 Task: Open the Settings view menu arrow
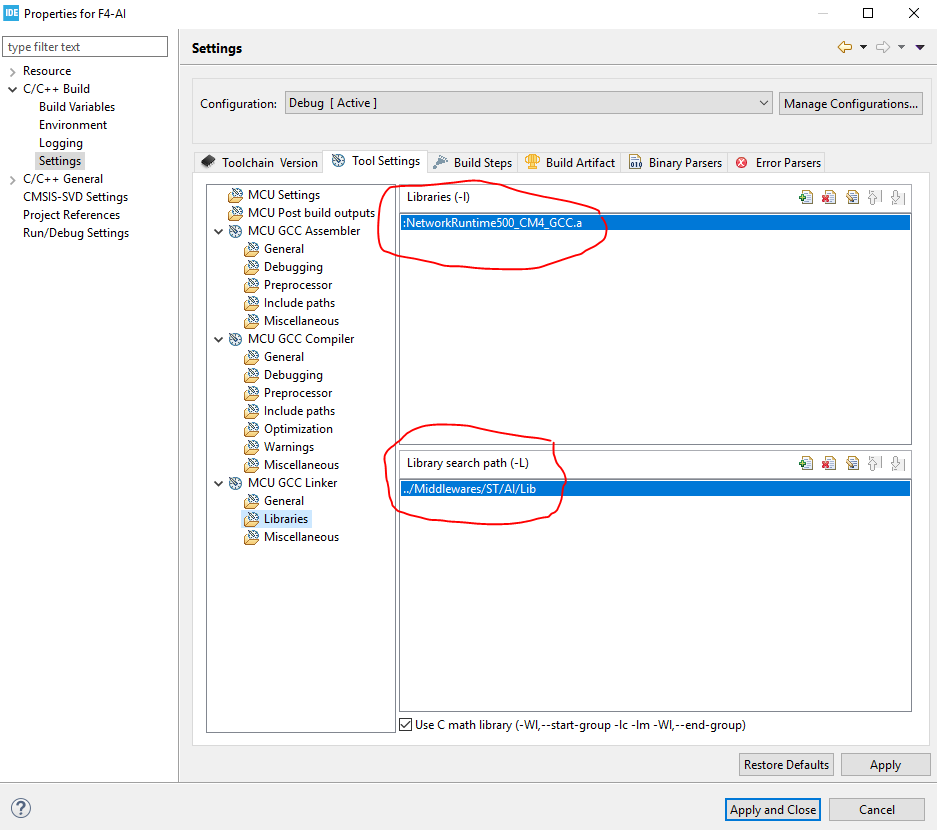coord(920,47)
